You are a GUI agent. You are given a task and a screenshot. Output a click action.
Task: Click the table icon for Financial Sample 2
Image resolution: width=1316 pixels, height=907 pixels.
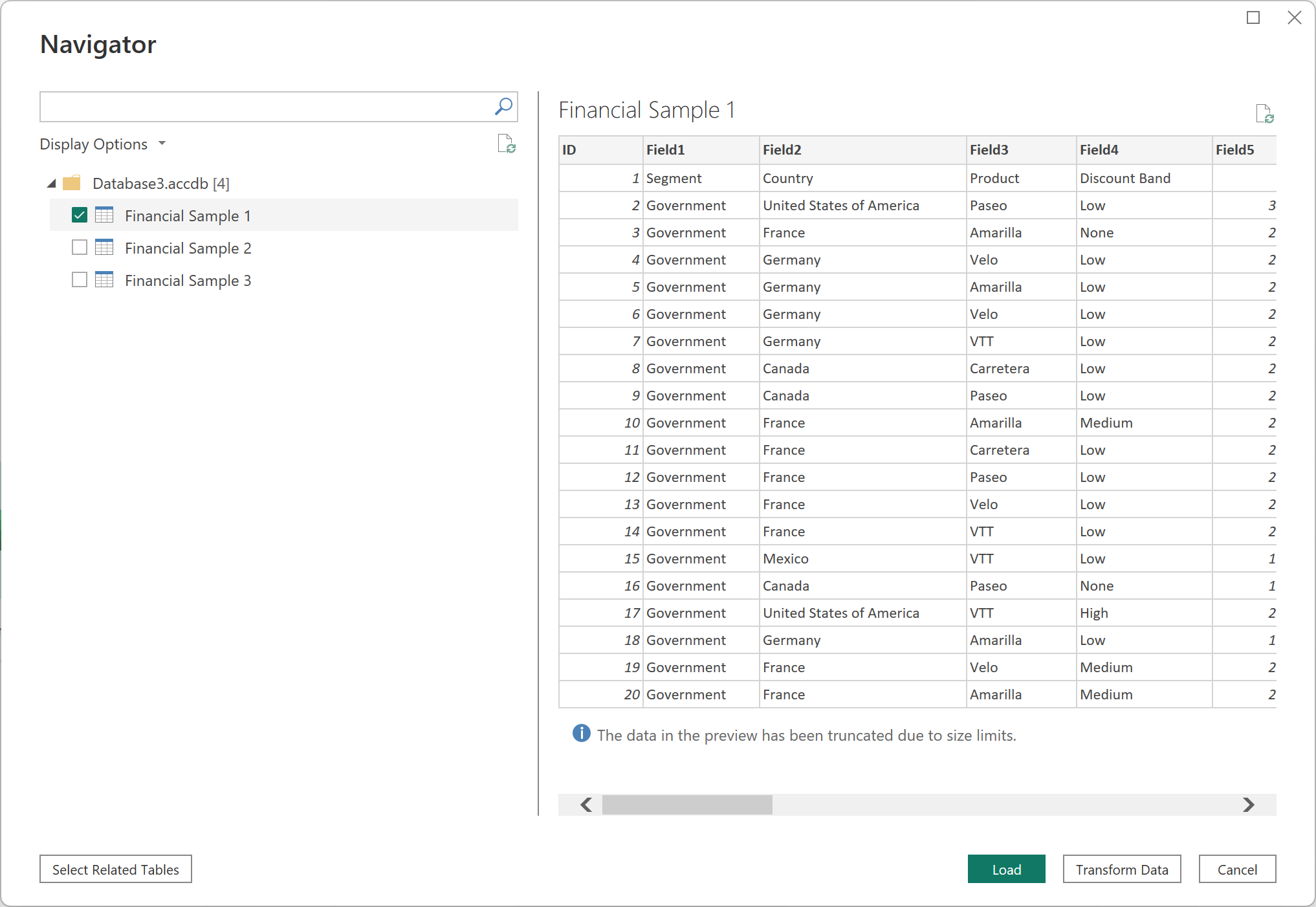point(104,248)
